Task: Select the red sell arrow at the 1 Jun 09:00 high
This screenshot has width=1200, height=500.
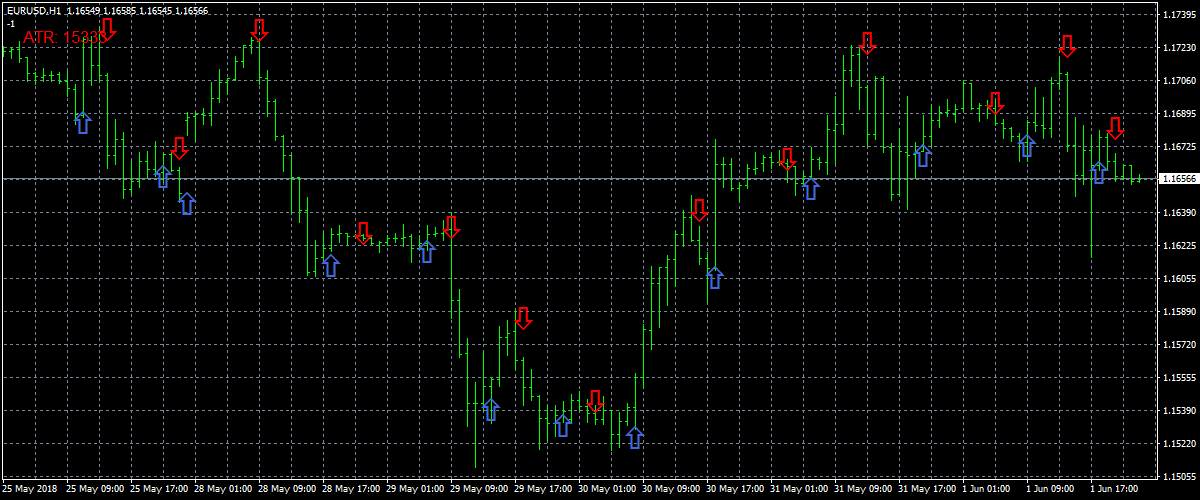Action: pos(1067,46)
